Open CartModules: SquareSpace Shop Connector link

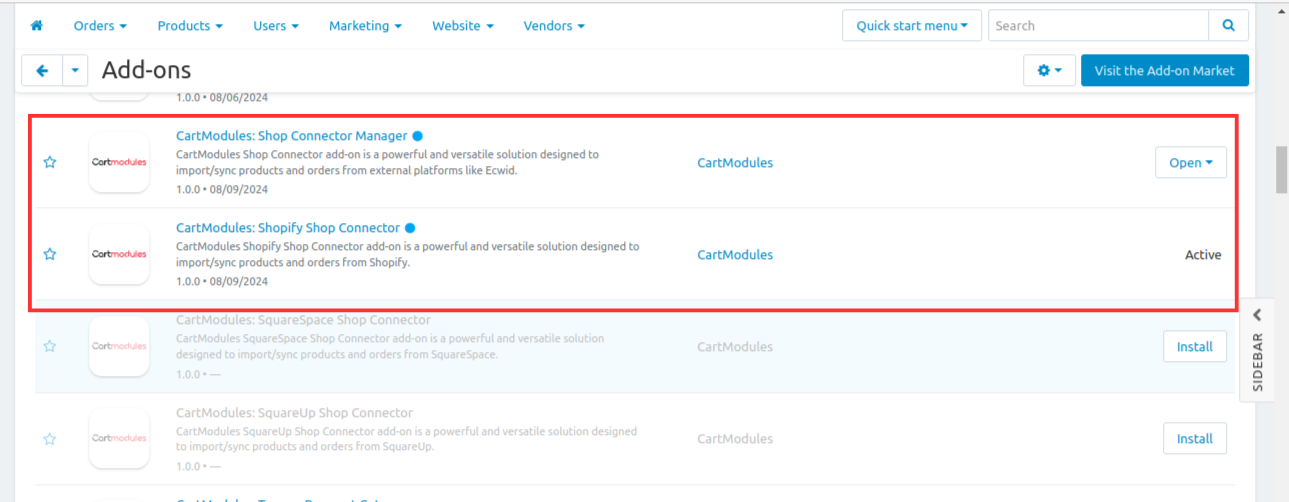point(303,320)
